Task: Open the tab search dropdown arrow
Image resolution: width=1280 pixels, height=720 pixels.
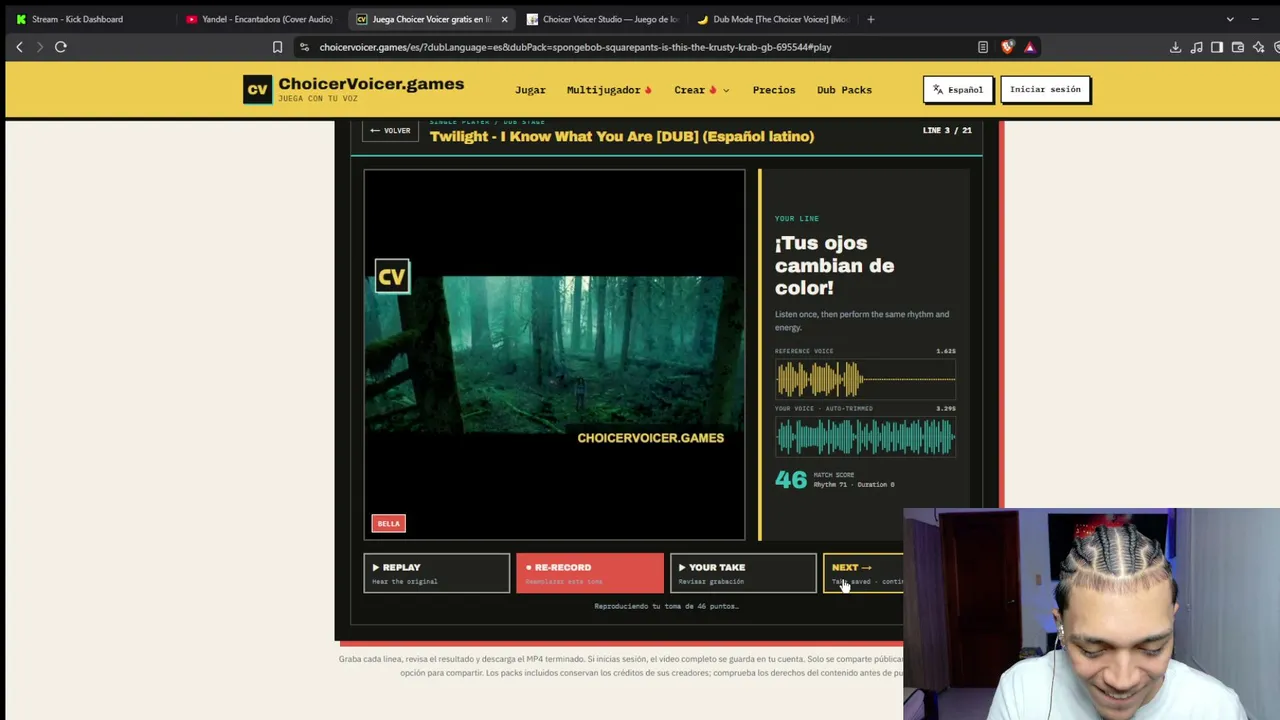Action: (1230, 19)
